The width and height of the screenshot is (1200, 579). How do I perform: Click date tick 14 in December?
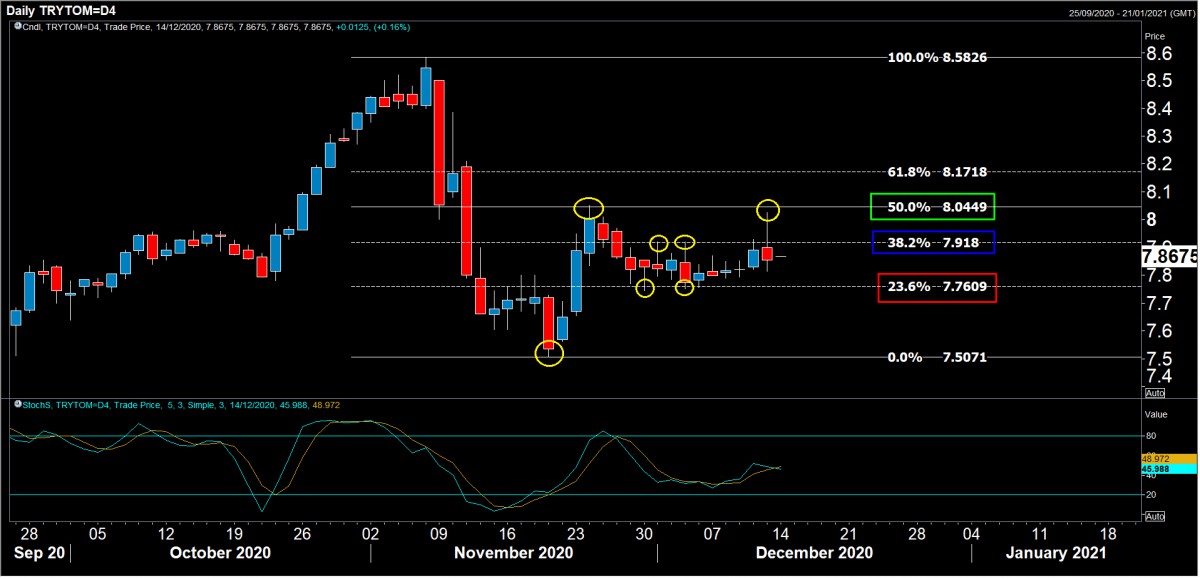[779, 534]
